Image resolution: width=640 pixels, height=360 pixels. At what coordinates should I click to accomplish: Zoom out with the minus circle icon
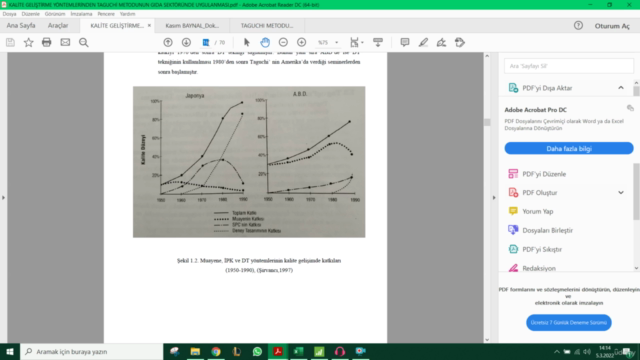point(283,42)
